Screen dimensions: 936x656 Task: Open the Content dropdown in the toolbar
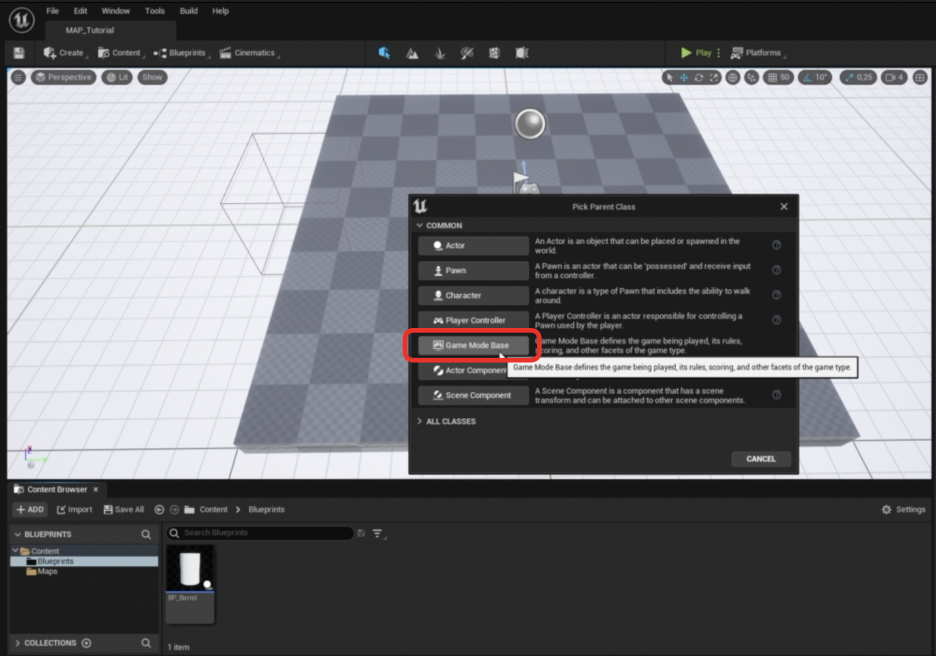(x=121, y=53)
